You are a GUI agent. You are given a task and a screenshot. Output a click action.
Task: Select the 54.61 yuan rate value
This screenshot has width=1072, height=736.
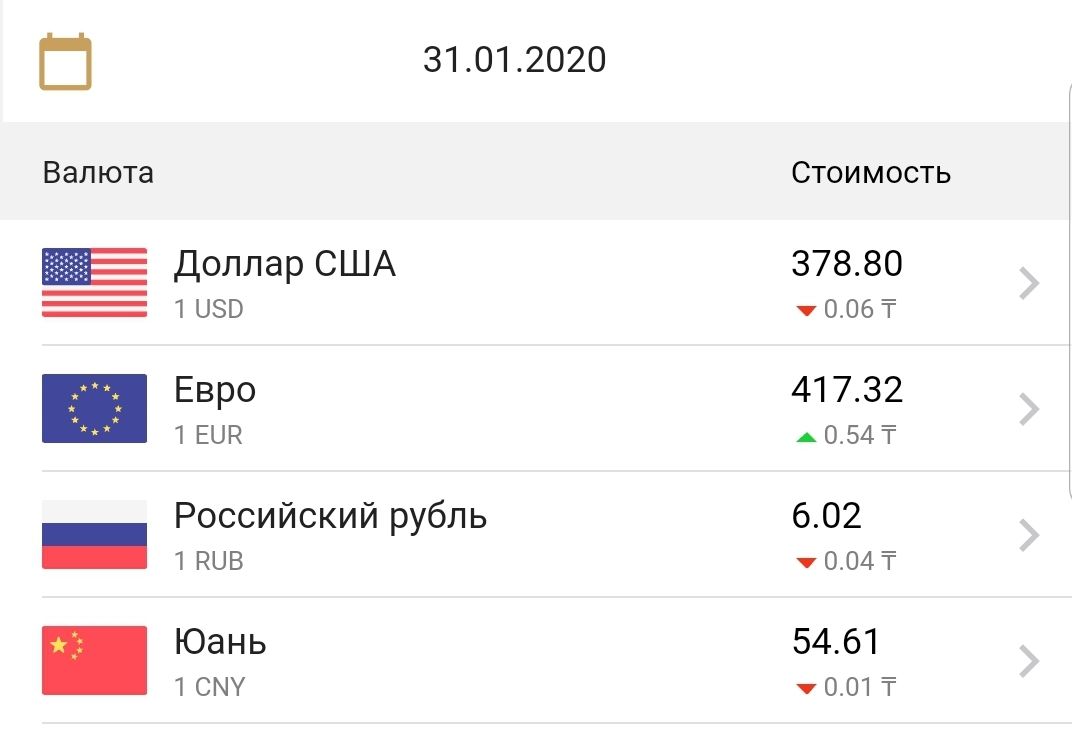point(835,641)
